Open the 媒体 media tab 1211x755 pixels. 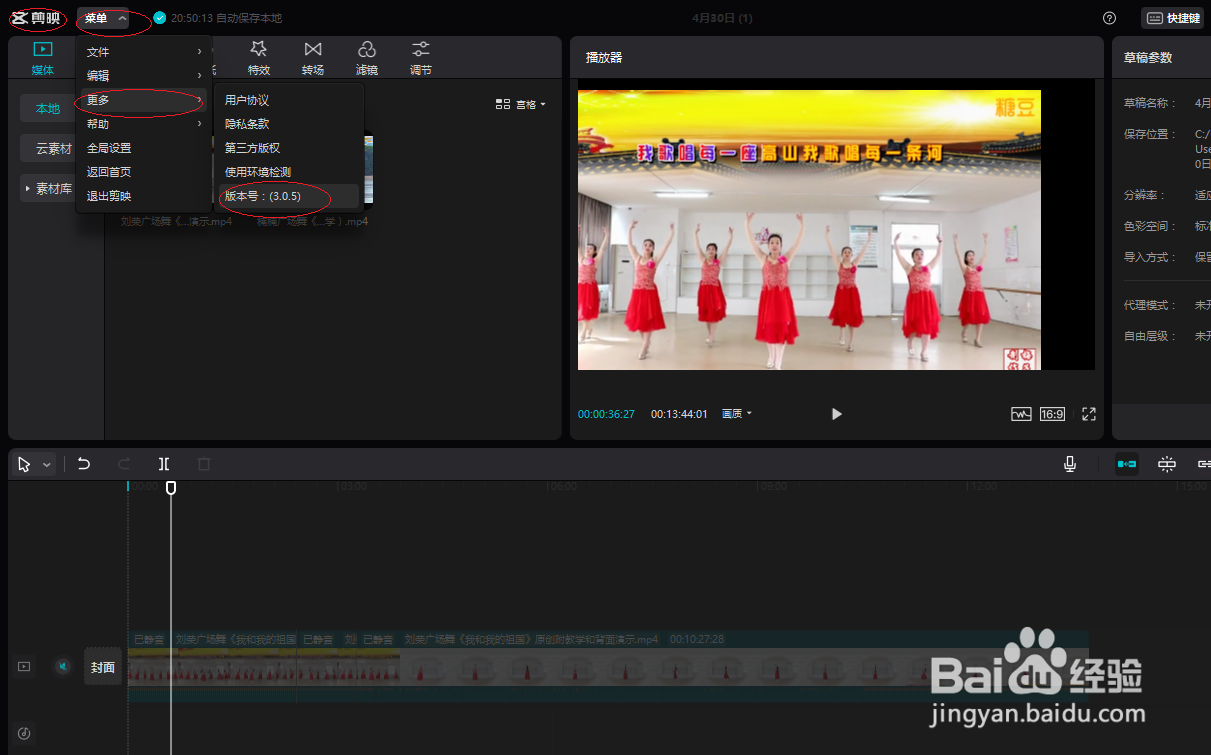[x=42, y=58]
